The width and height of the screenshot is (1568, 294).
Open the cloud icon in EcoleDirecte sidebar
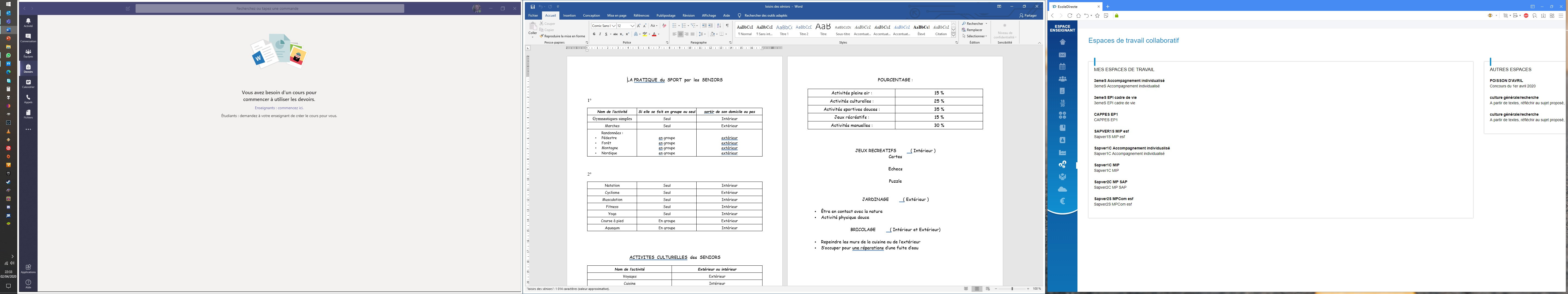[x=1062, y=189]
